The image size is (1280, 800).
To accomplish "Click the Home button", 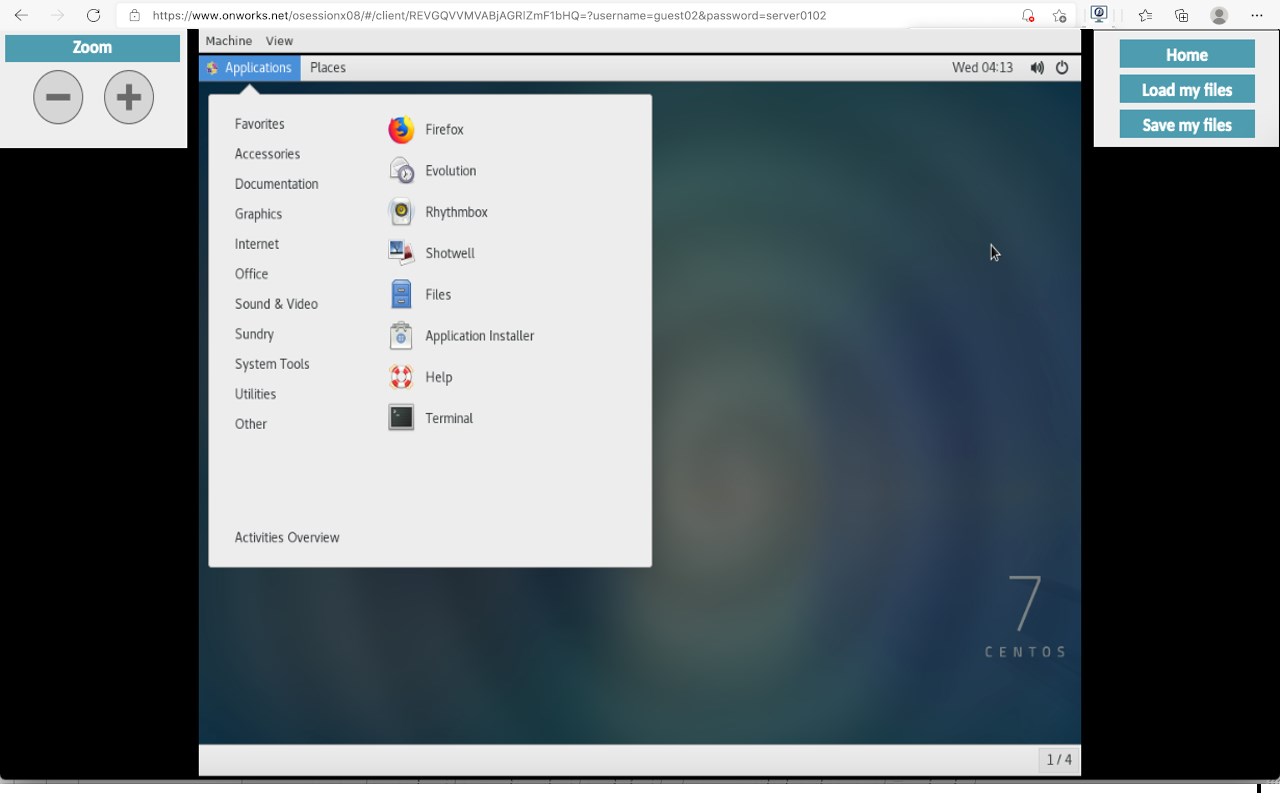I will coord(1187,54).
